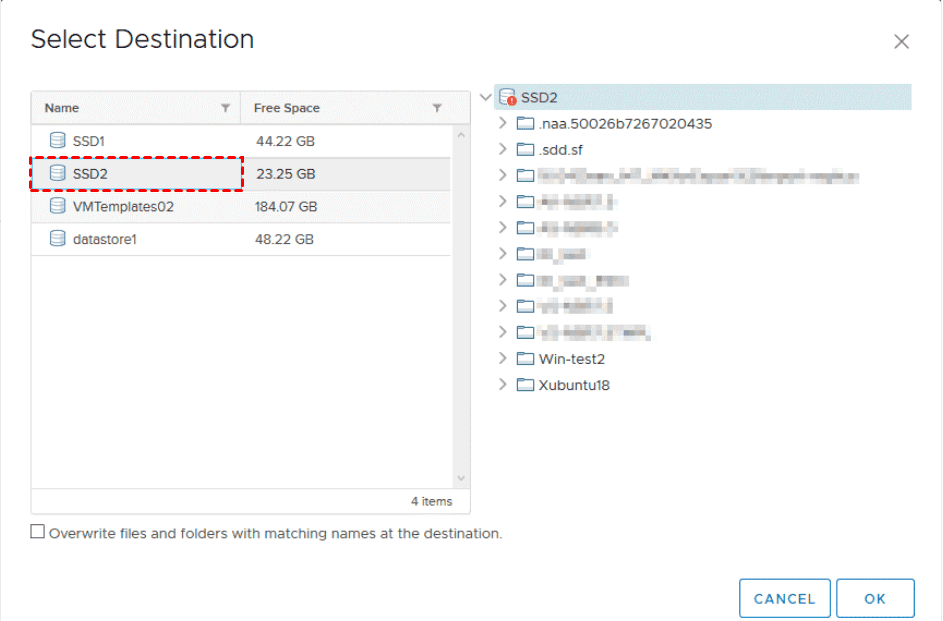The width and height of the screenshot is (943, 621).
Task: Select SSD2 name in datastore list
Action: tap(90, 174)
